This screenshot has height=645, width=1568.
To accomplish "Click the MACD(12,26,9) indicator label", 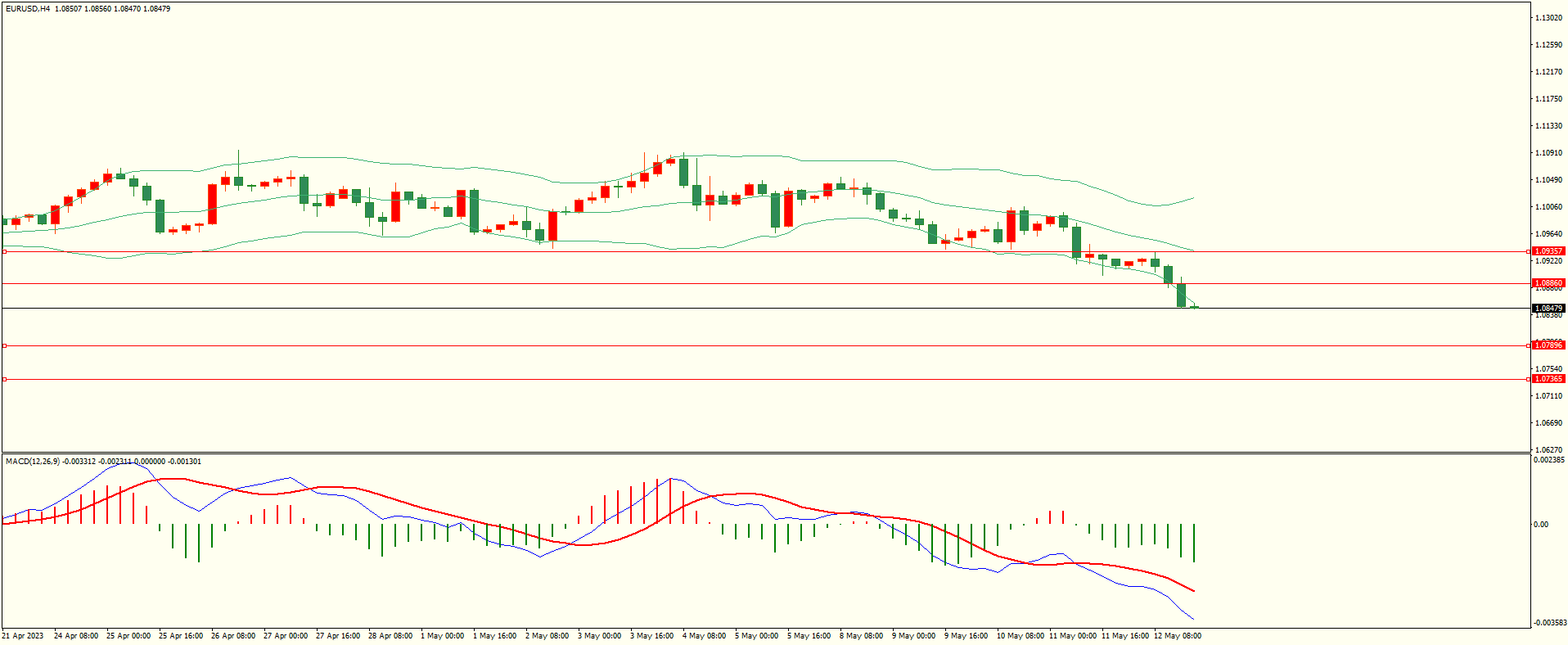I will tap(33, 462).
